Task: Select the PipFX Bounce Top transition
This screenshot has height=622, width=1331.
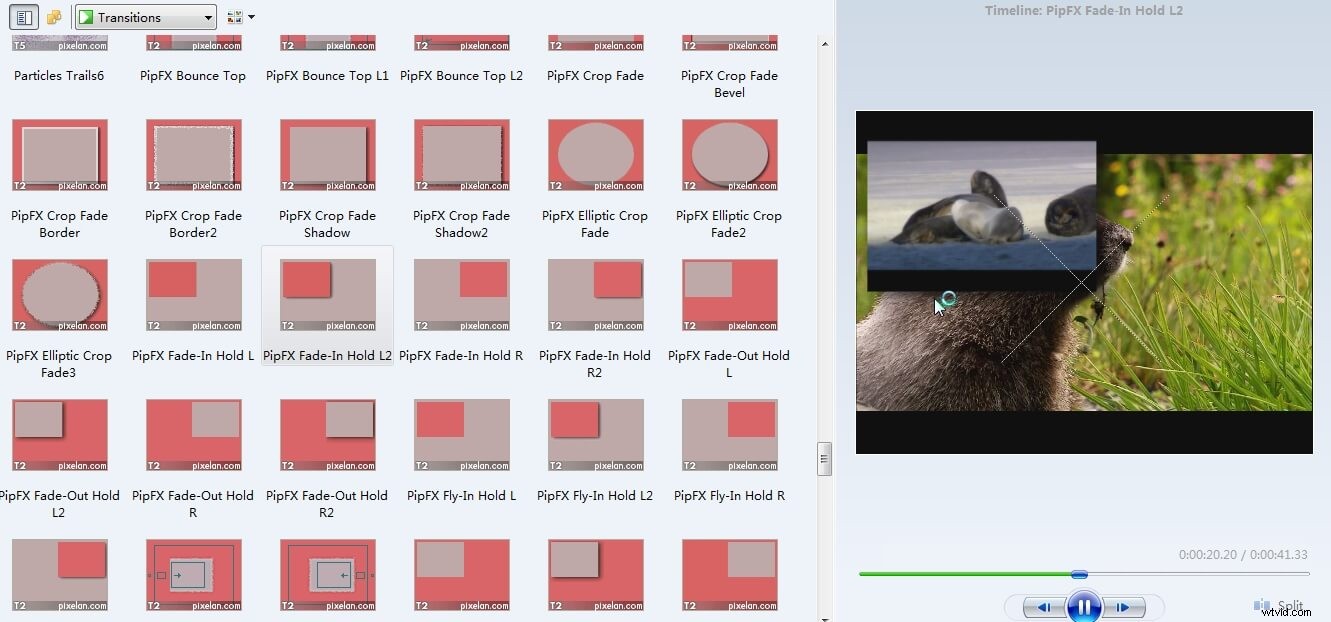Action: point(192,44)
